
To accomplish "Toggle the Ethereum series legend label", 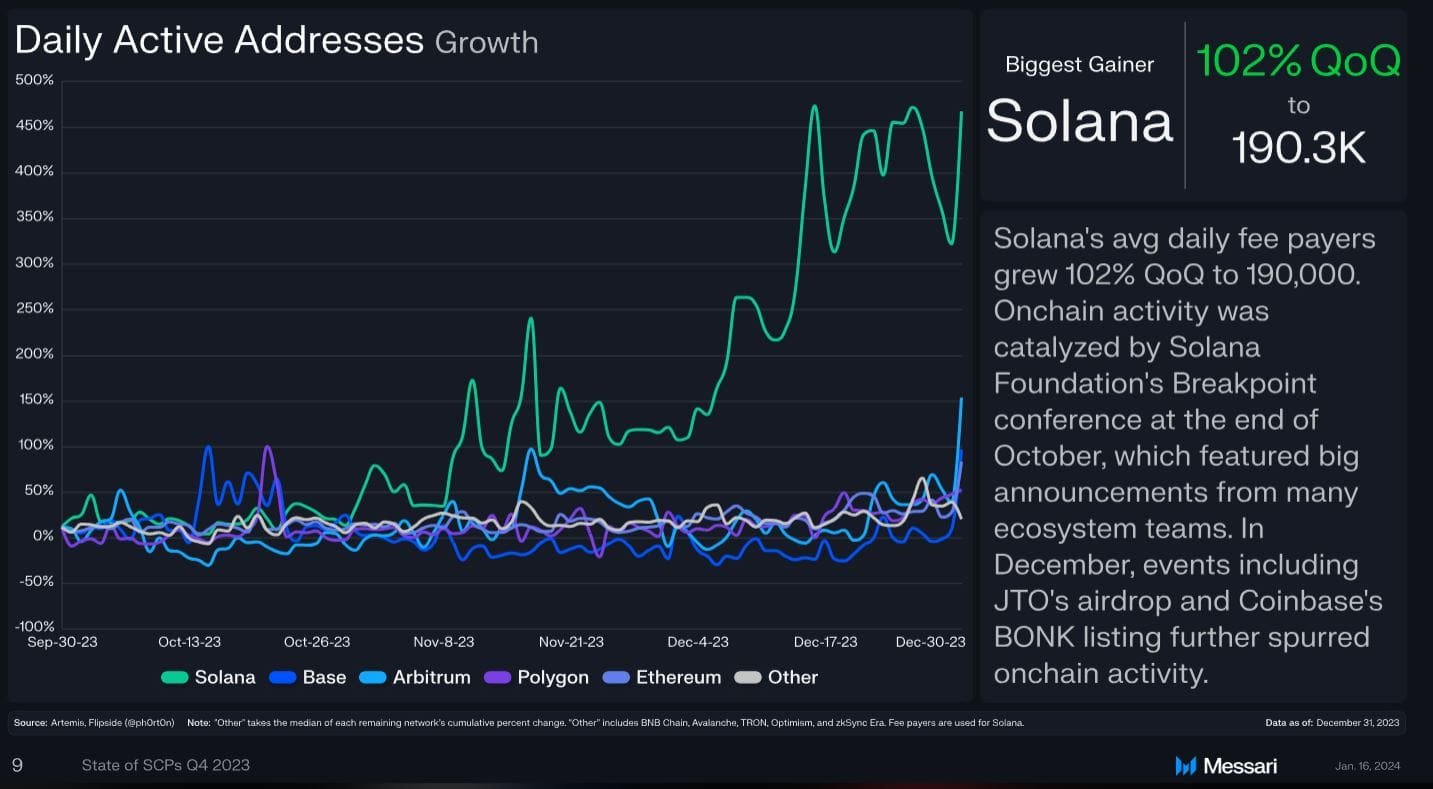I will (678, 677).
